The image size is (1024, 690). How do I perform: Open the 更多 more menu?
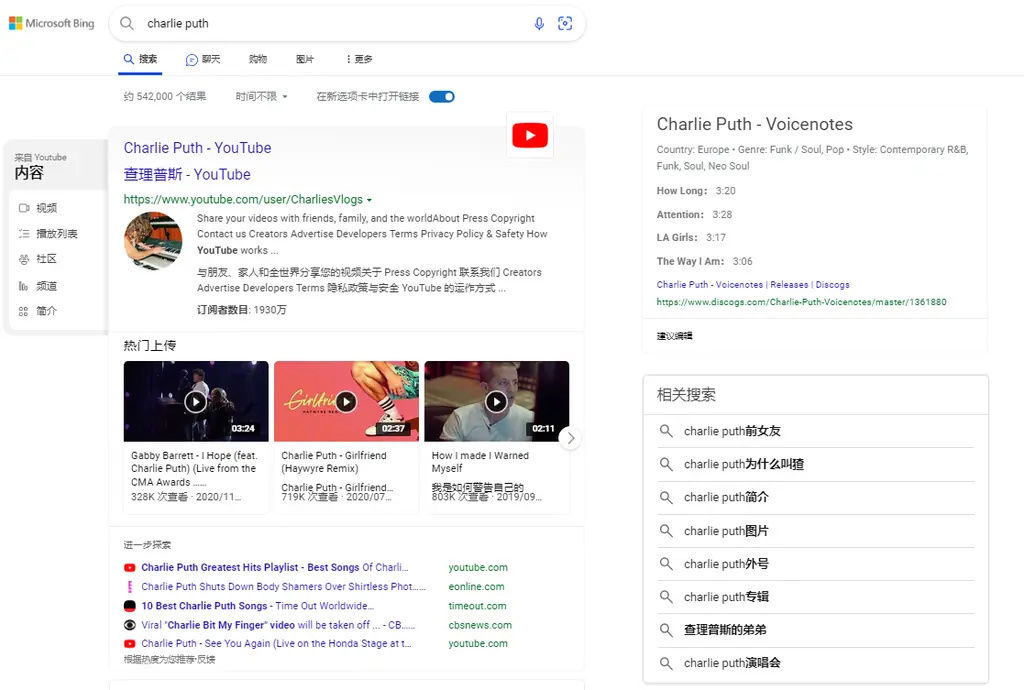(x=359, y=59)
